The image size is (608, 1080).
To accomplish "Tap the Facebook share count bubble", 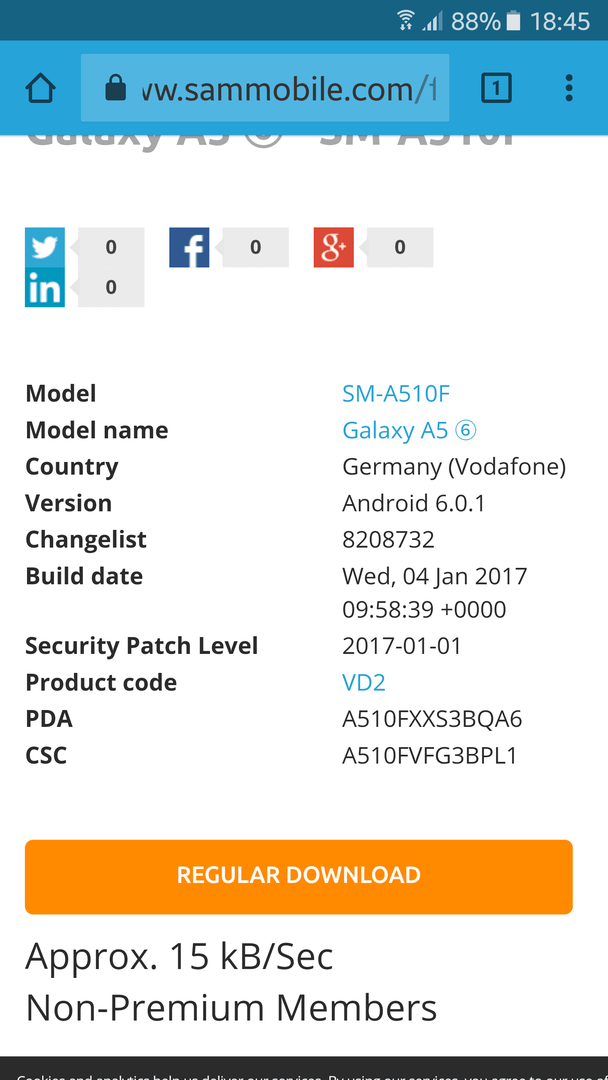I will point(255,247).
